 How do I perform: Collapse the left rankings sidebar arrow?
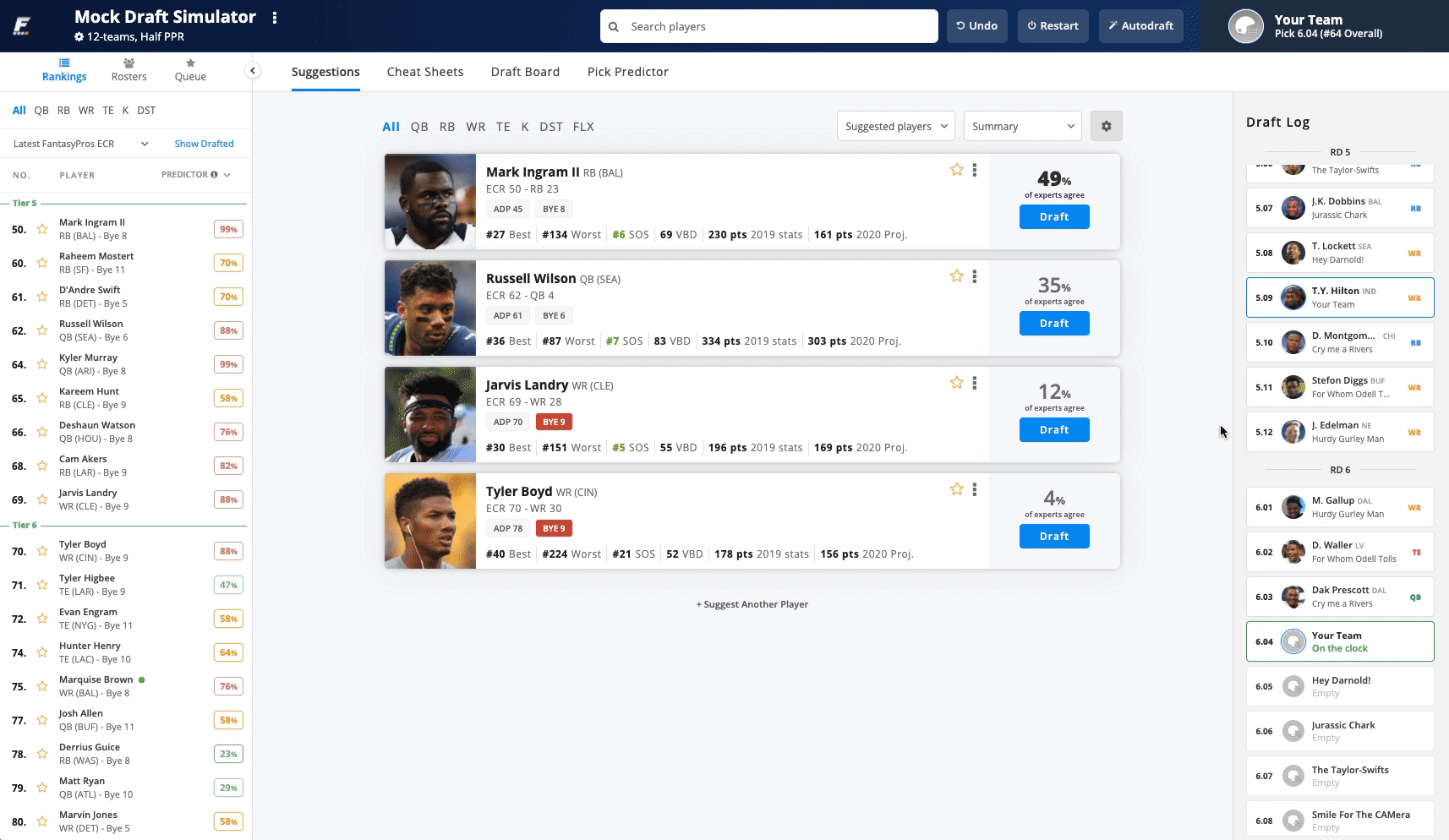[x=252, y=71]
